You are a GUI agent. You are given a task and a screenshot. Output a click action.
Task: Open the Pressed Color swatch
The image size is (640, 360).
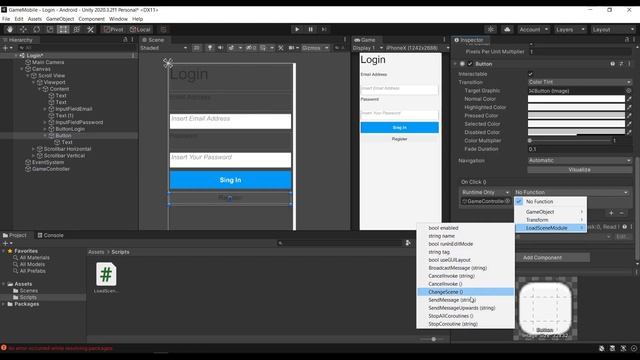[x=576, y=116]
